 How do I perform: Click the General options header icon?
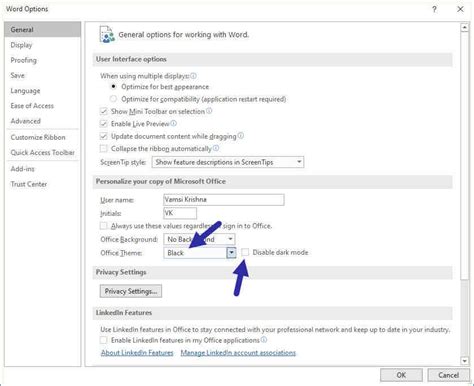tap(107, 35)
